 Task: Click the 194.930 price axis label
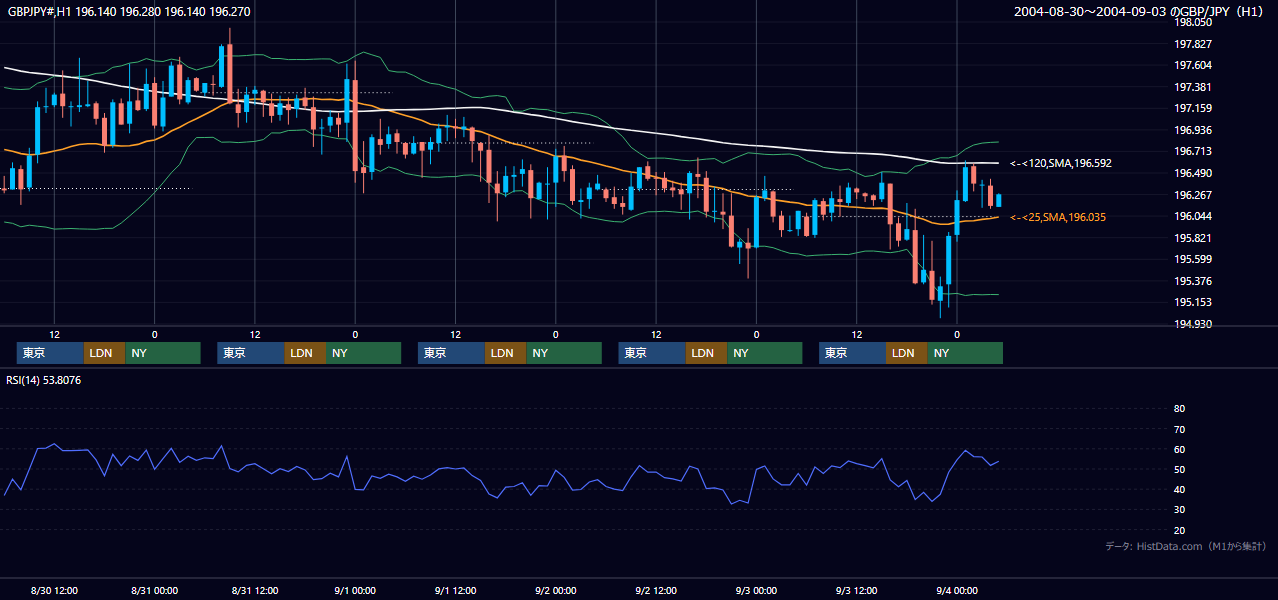click(x=1193, y=324)
